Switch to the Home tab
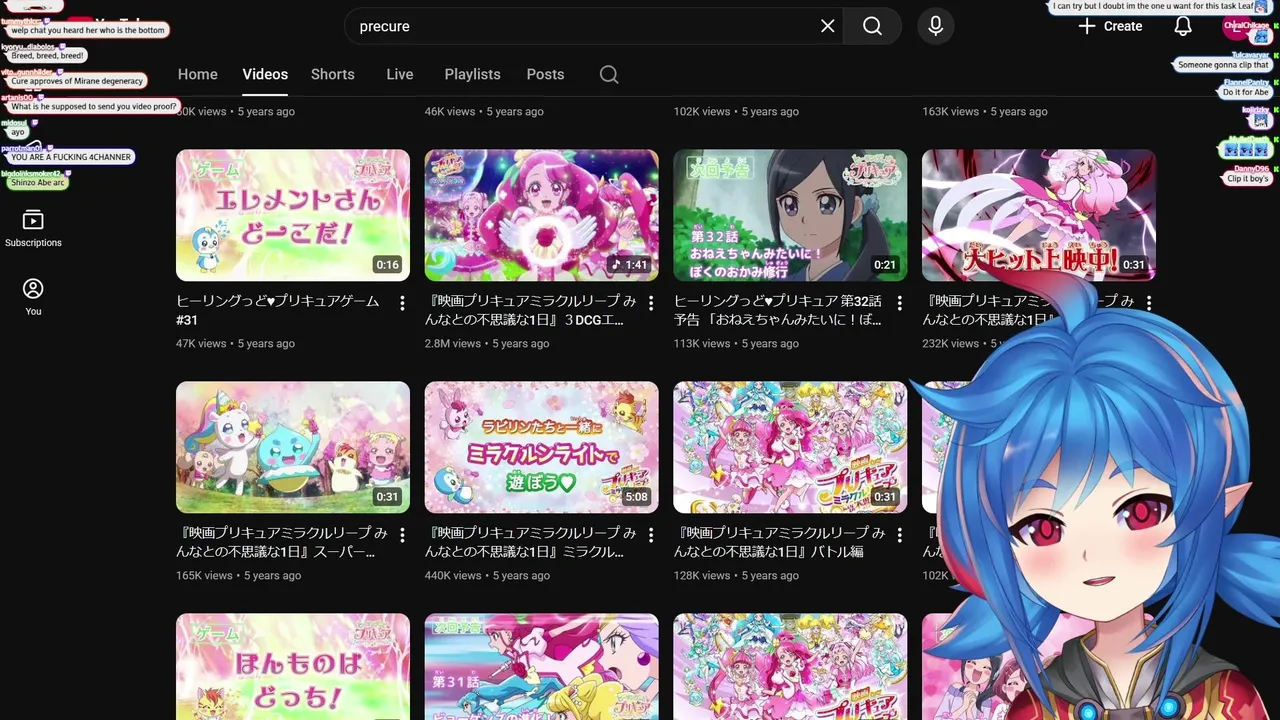Viewport: 1280px width, 720px height. [x=198, y=74]
